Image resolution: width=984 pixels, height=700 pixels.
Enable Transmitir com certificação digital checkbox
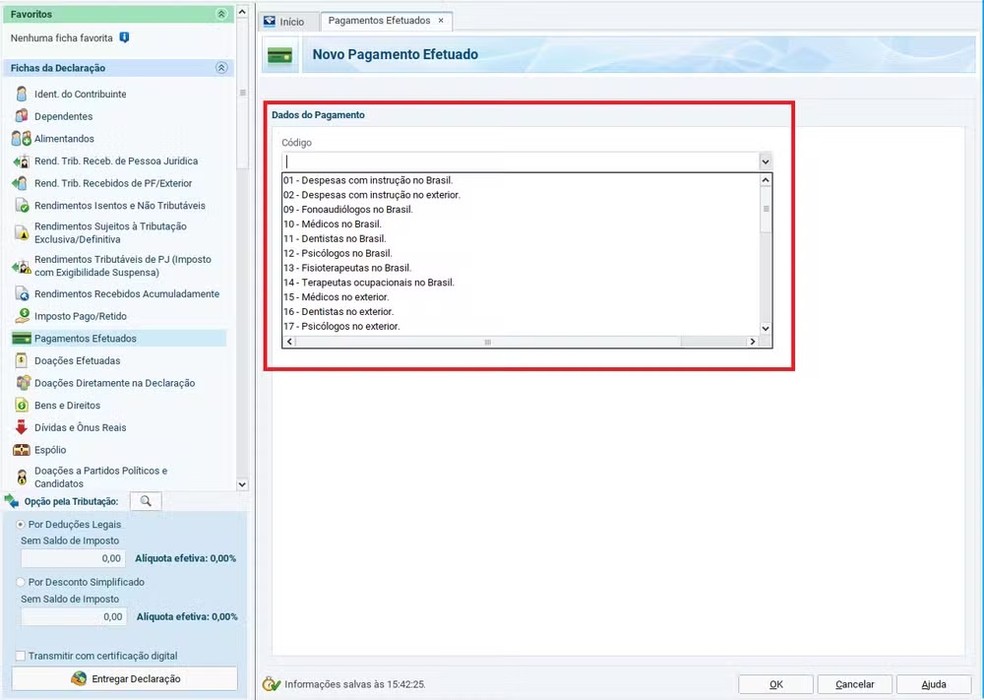point(21,656)
